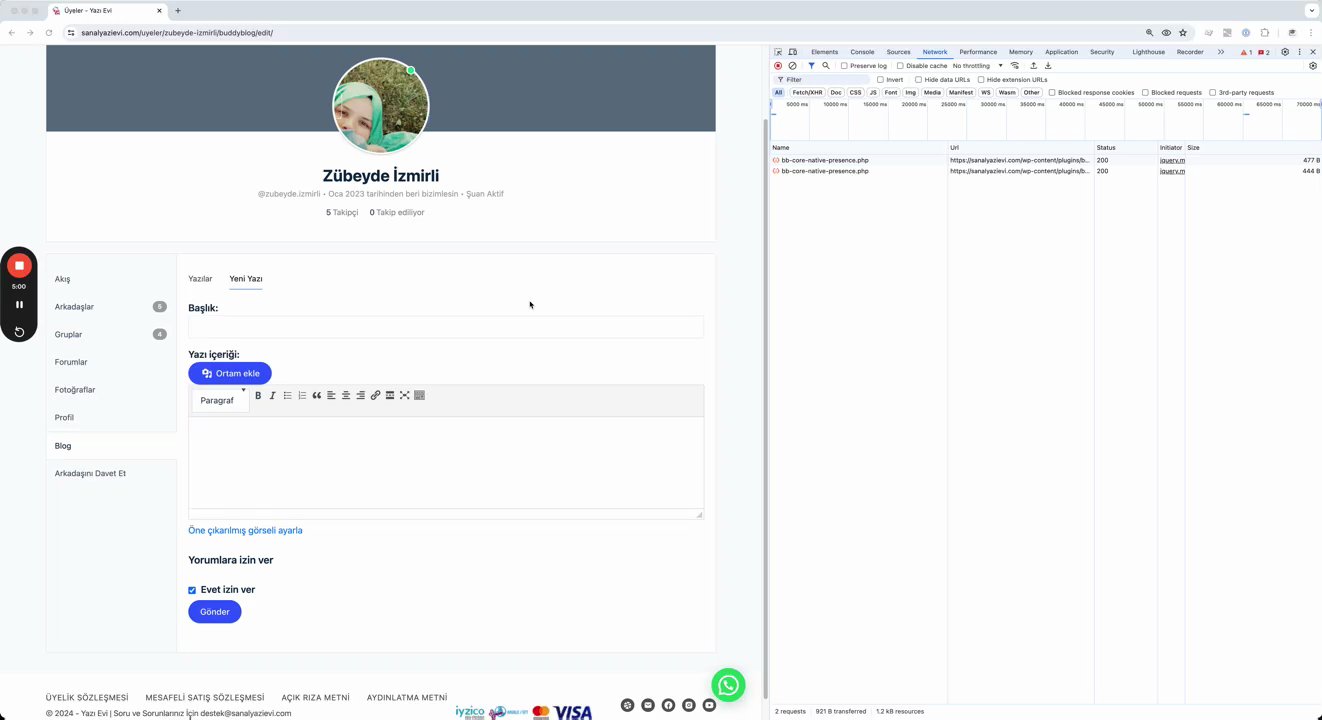The image size is (1322, 720).
Task: Open Gruplar in the profile sidebar
Action: coord(68,335)
